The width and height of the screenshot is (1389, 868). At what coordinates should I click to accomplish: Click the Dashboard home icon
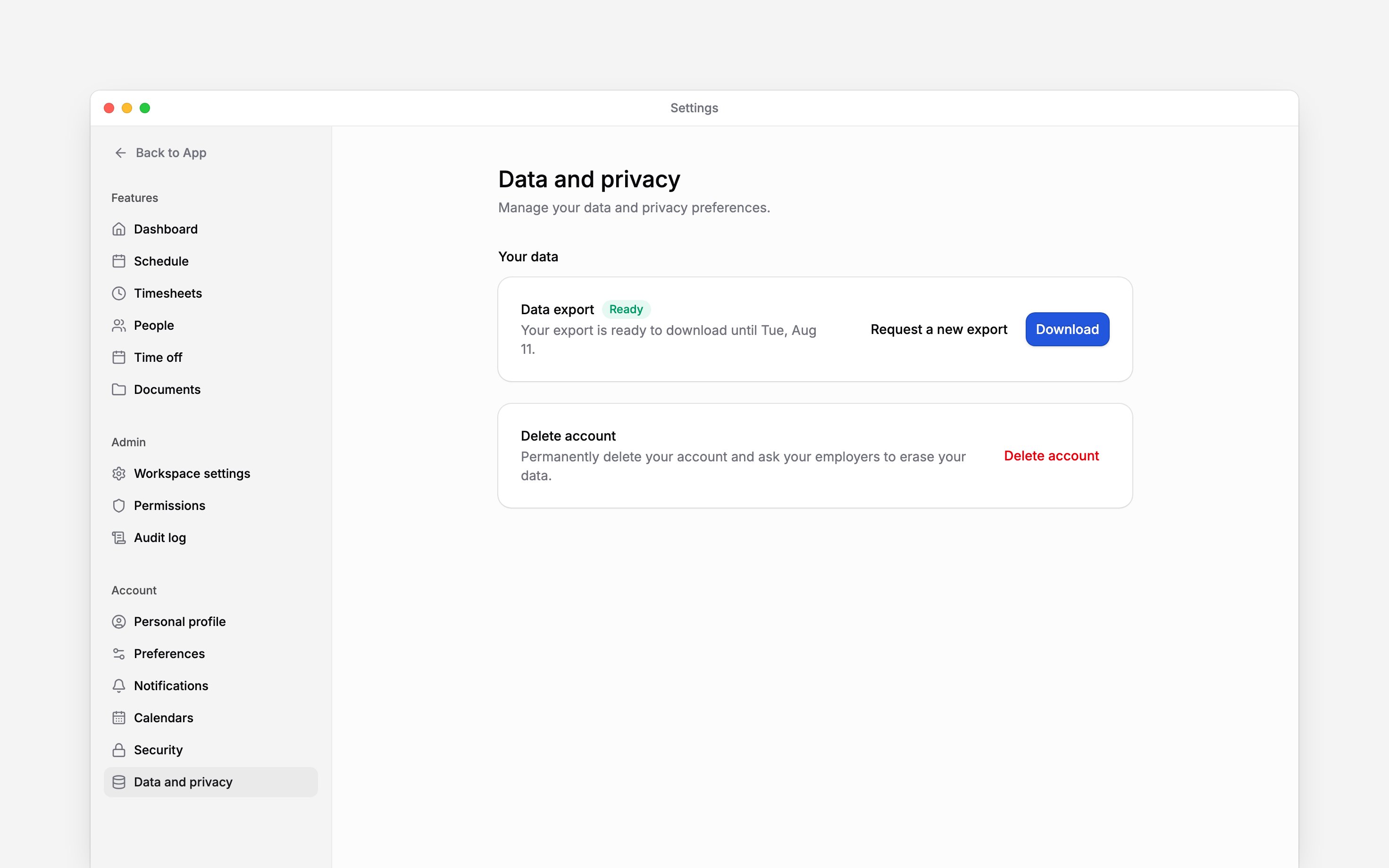[119, 229]
